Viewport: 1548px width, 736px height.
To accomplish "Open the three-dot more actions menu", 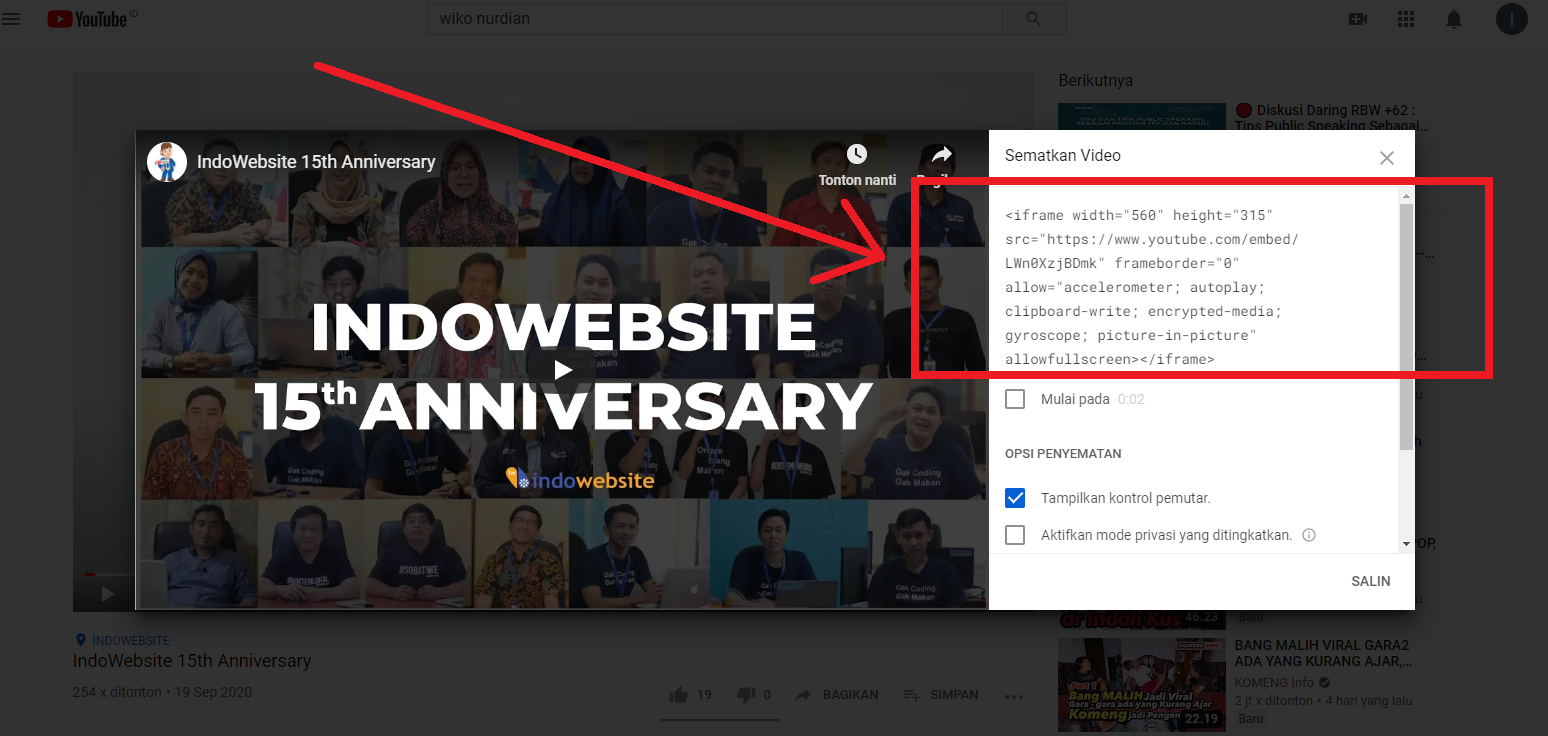I will click(1013, 696).
